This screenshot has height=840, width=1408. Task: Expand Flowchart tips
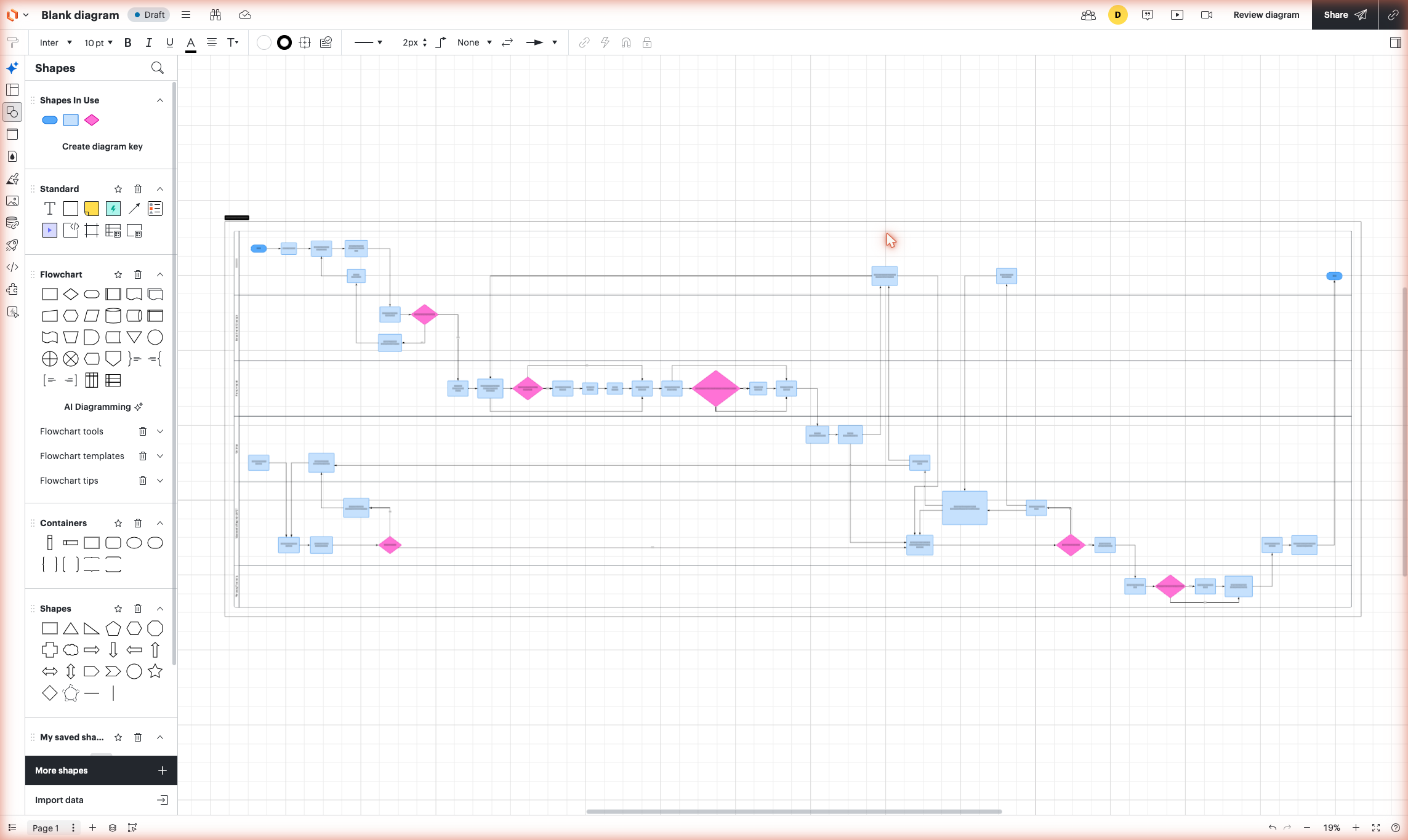(x=160, y=481)
